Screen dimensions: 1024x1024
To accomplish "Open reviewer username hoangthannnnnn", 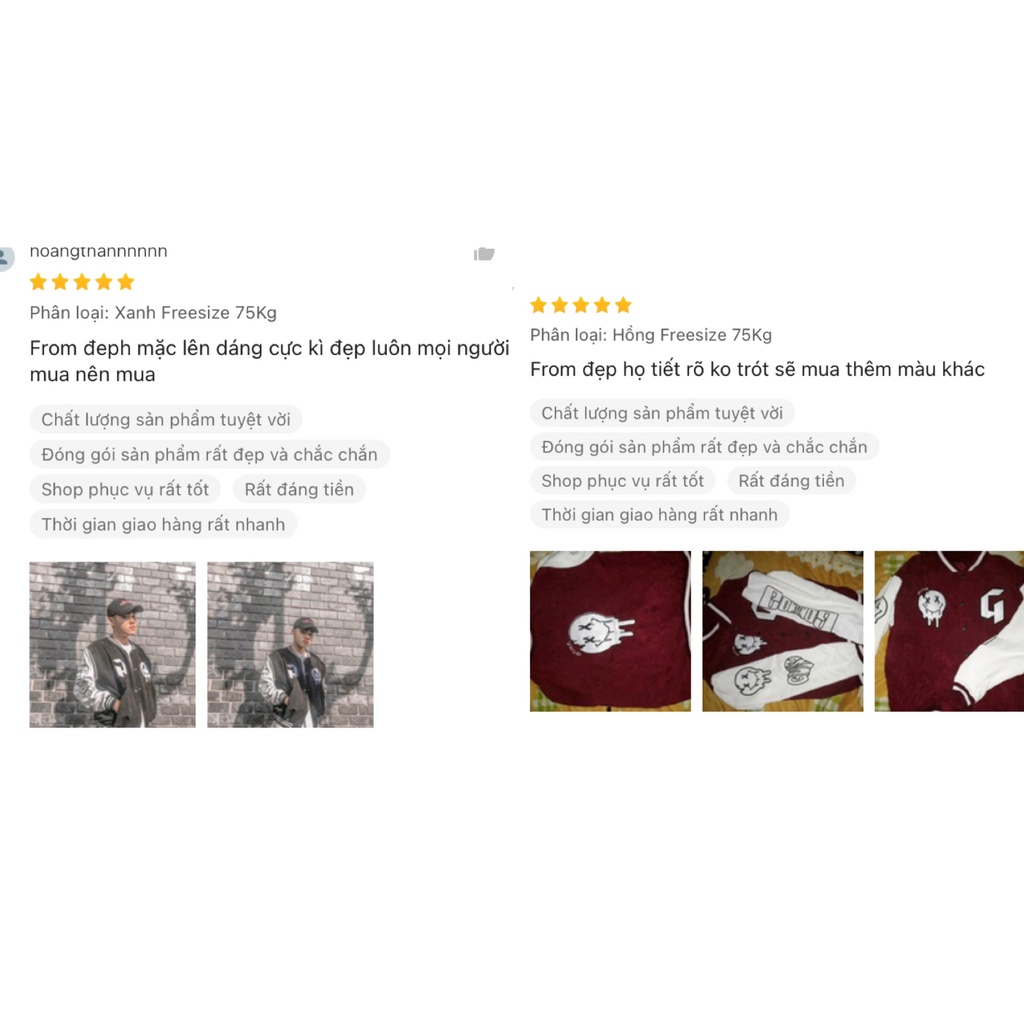I will click(x=99, y=251).
